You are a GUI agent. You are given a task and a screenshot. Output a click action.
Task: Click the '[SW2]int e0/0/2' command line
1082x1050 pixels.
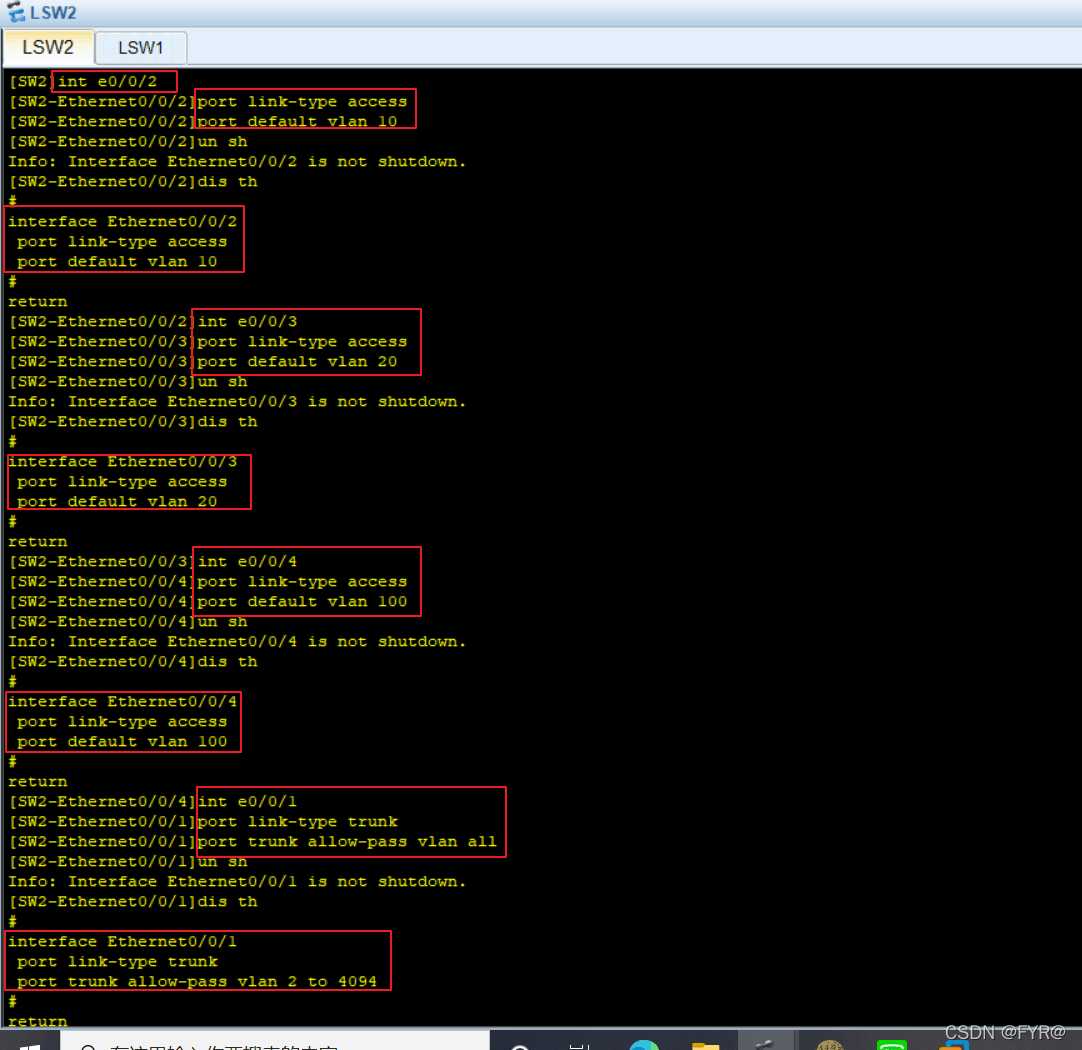click(x=83, y=81)
